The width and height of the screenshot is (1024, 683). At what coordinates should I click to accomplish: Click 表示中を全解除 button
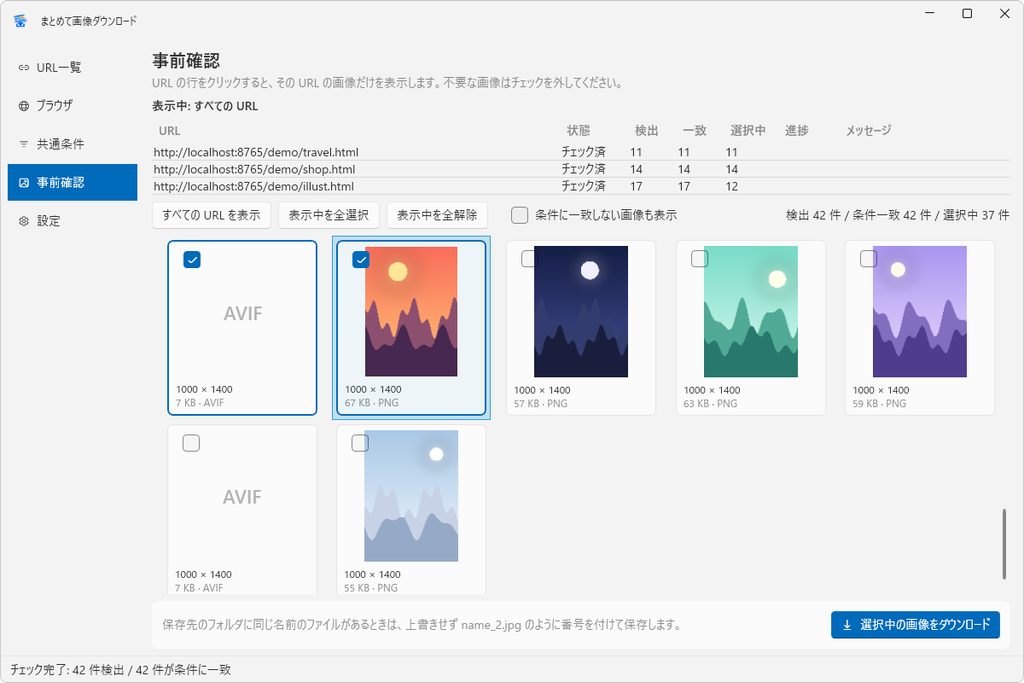(437, 215)
